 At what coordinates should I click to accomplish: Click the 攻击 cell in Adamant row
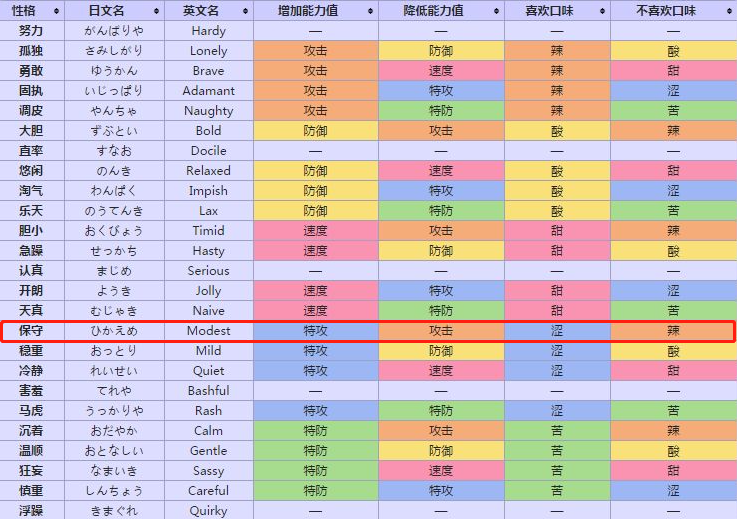(x=315, y=91)
